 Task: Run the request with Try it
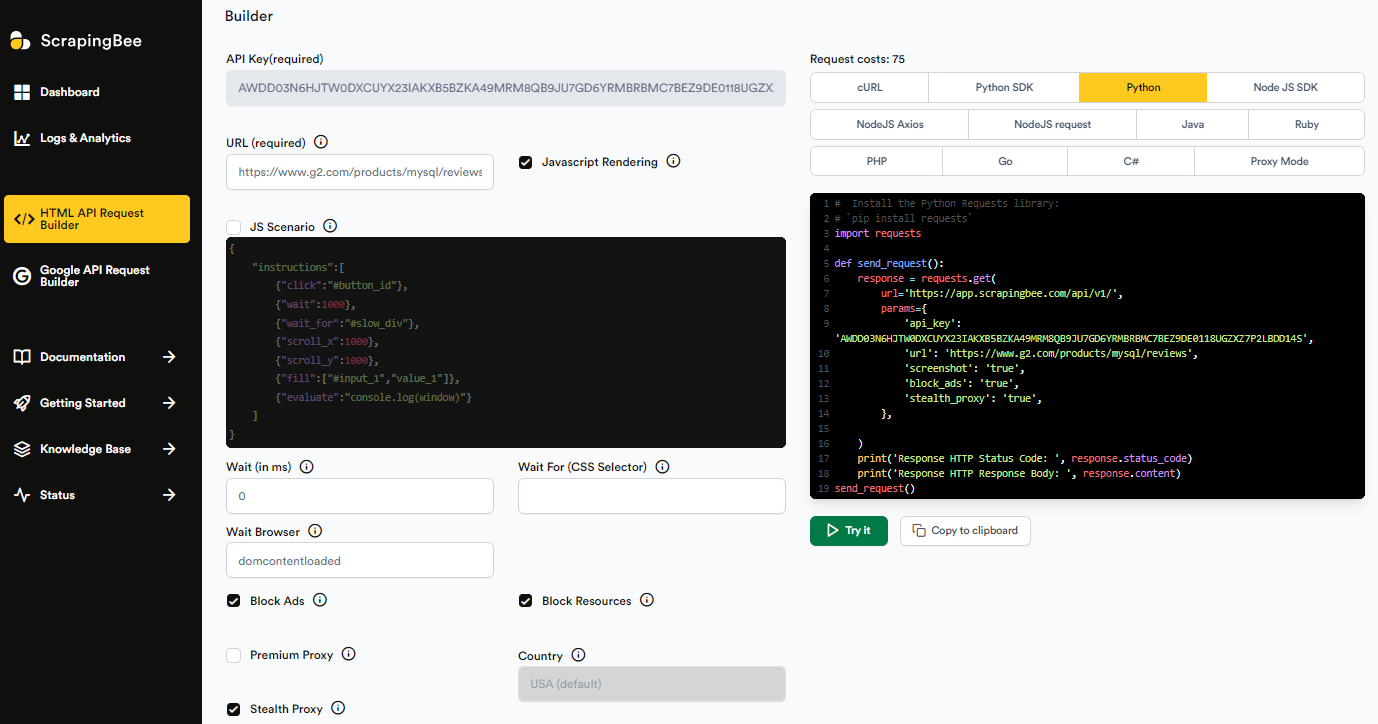848,531
